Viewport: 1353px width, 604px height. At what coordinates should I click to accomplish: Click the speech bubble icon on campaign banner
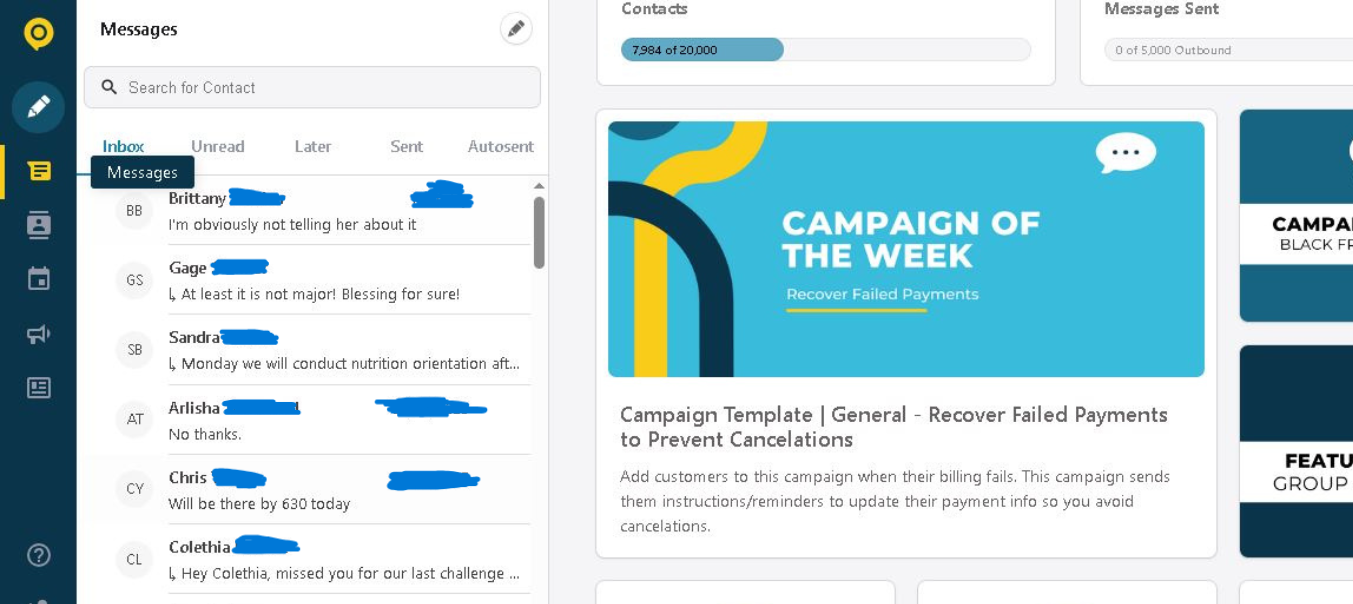click(1125, 153)
